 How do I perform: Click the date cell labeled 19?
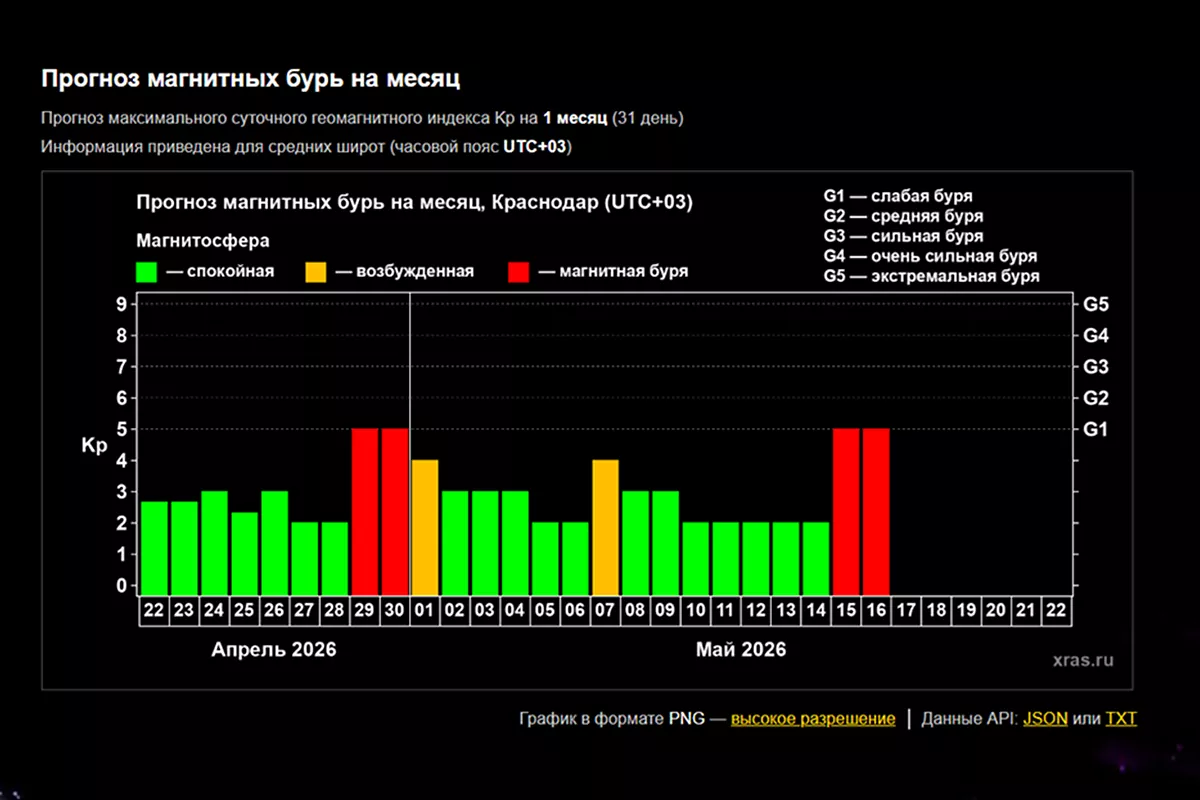pos(966,611)
